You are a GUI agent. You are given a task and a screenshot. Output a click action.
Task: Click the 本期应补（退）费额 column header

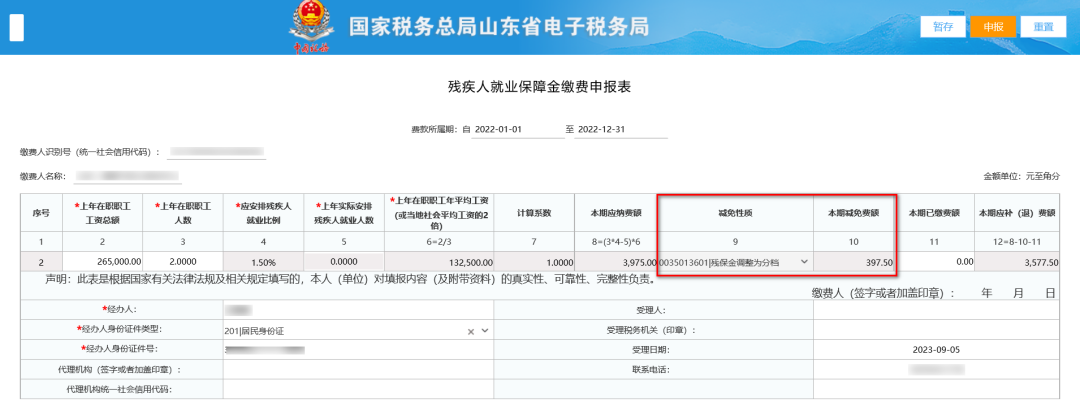(x=1017, y=213)
